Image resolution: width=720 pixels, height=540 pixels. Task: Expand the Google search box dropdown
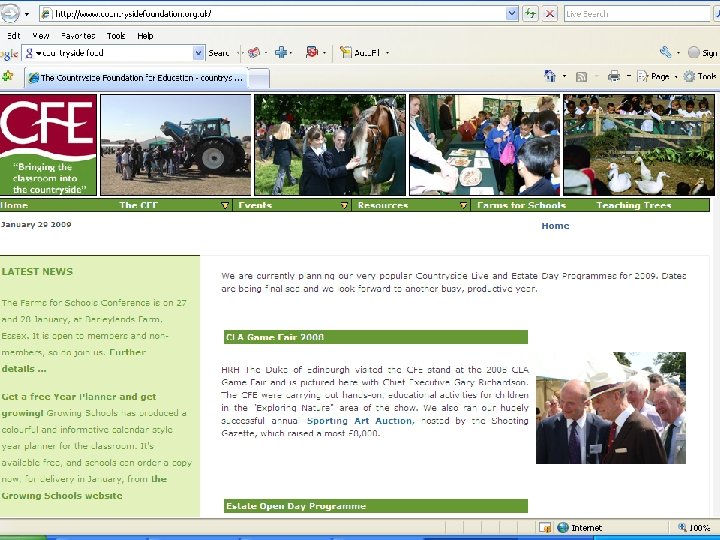pyautogui.click(x=198, y=53)
